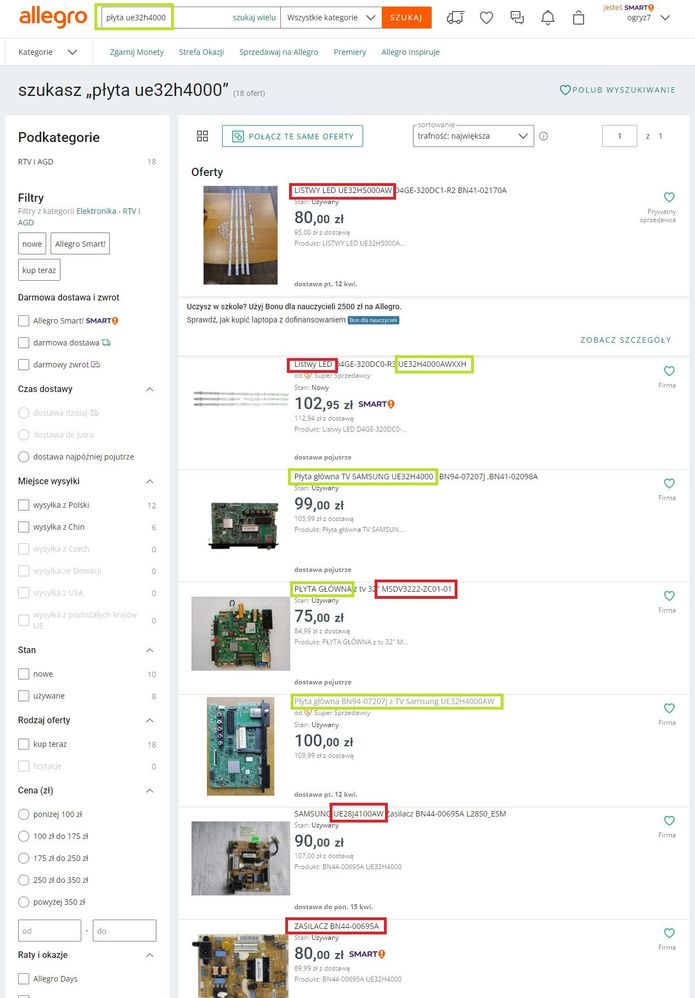Open 99,00 zł mainboard thumbnail
This screenshot has height=998, width=695.
click(x=242, y=525)
